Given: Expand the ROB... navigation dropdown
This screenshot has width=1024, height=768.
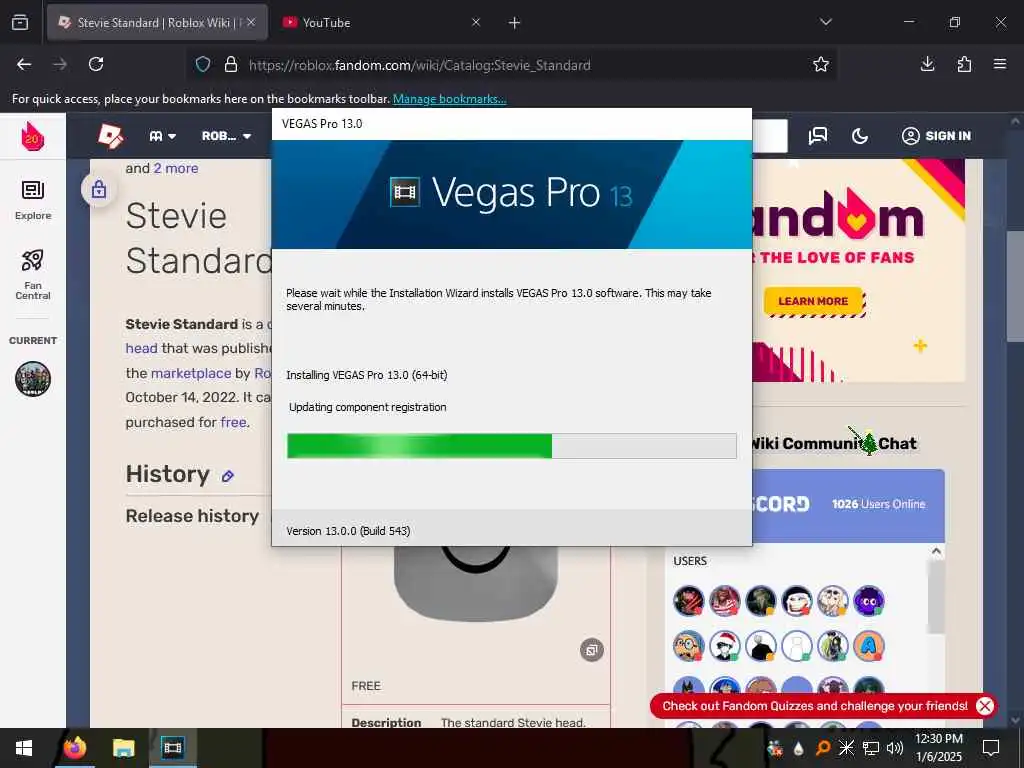Looking at the screenshot, I should [x=227, y=136].
